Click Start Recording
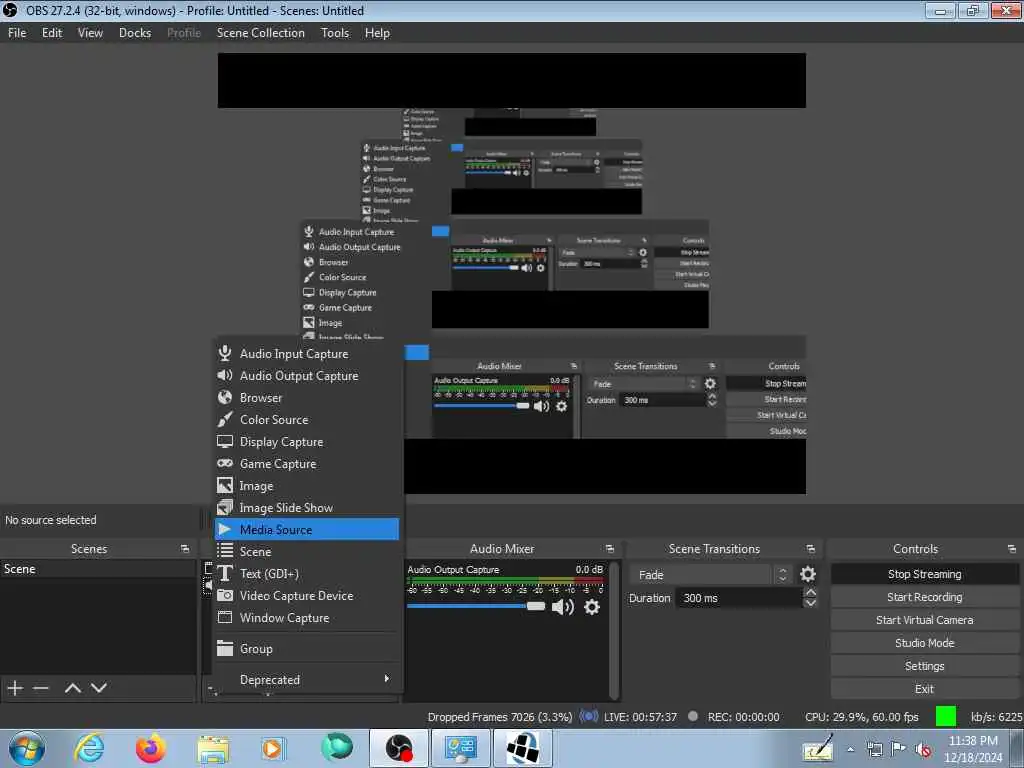The height and width of the screenshot is (768, 1024). (x=924, y=597)
